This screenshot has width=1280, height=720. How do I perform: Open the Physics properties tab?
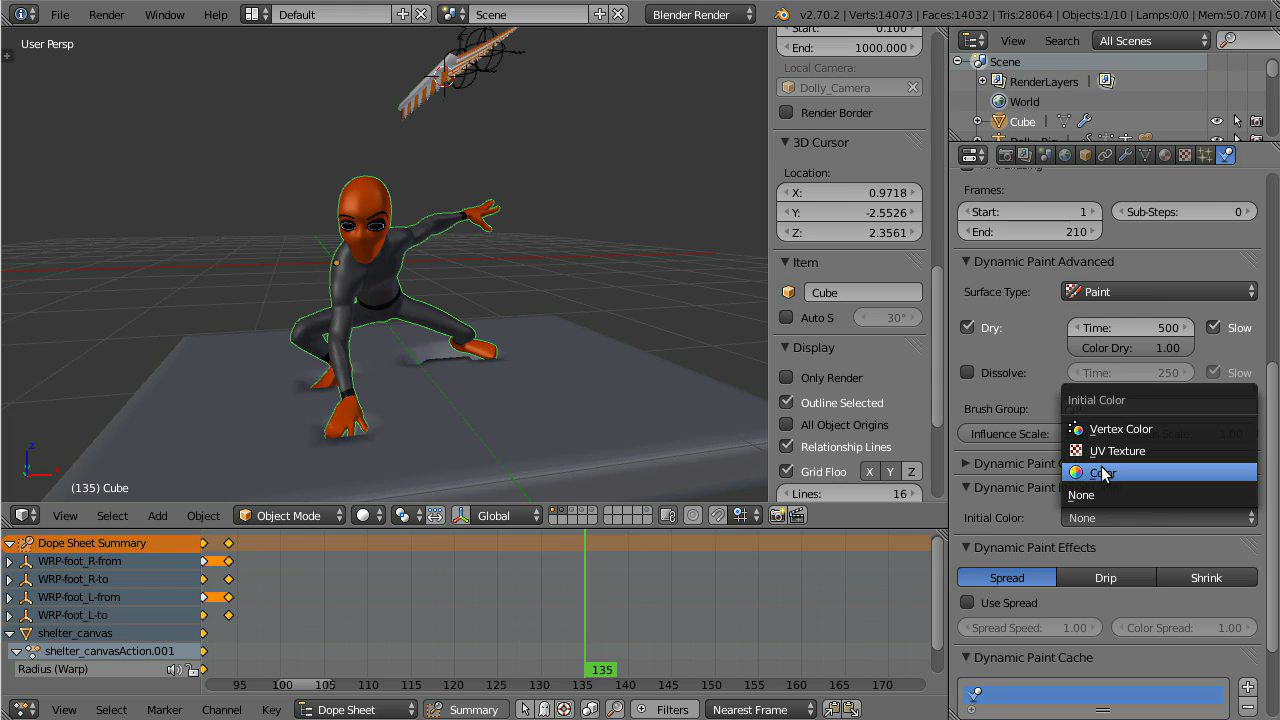[1225, 155]
